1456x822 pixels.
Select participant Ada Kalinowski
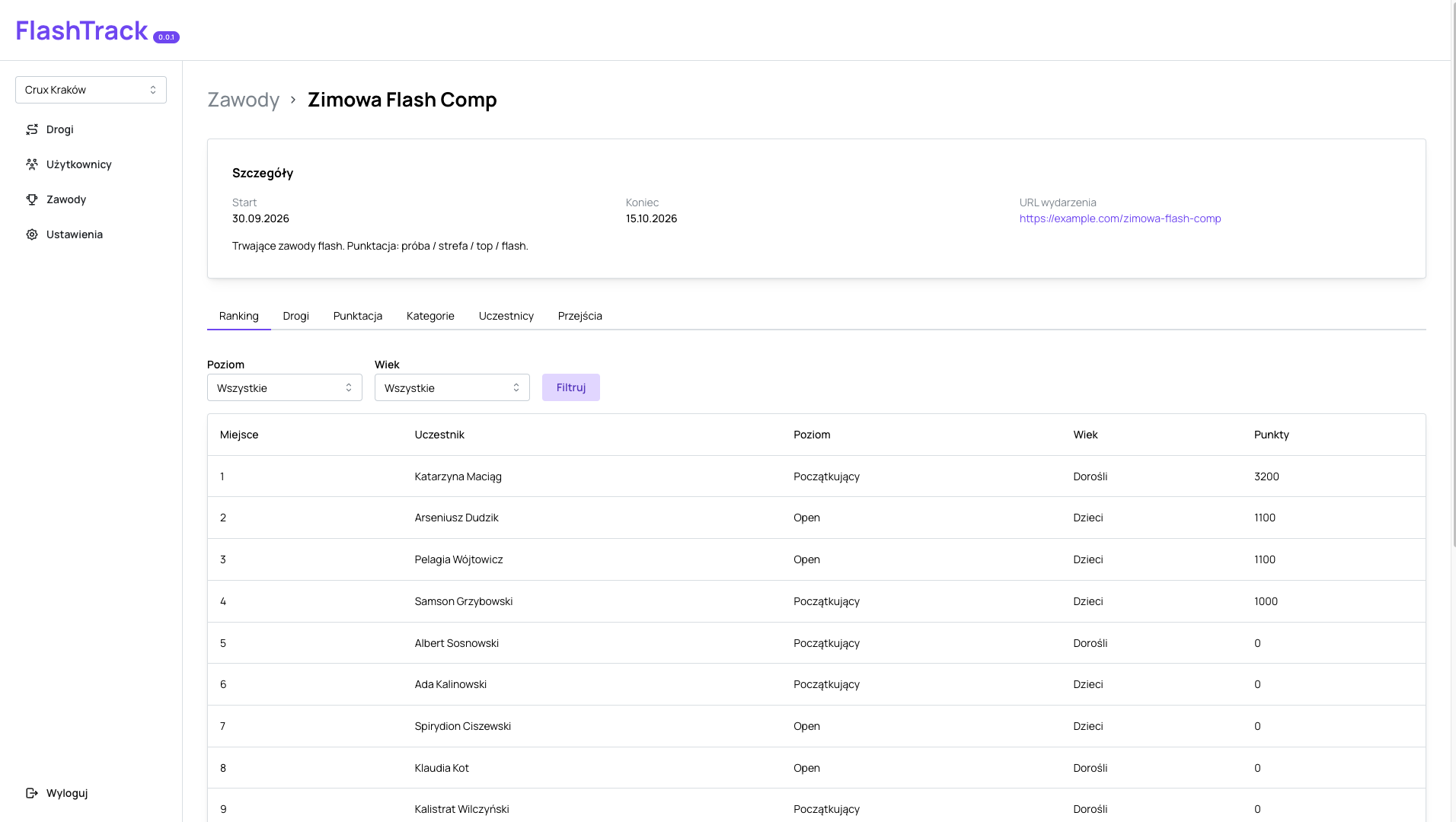pyautogui.click(x=451, y=684)
